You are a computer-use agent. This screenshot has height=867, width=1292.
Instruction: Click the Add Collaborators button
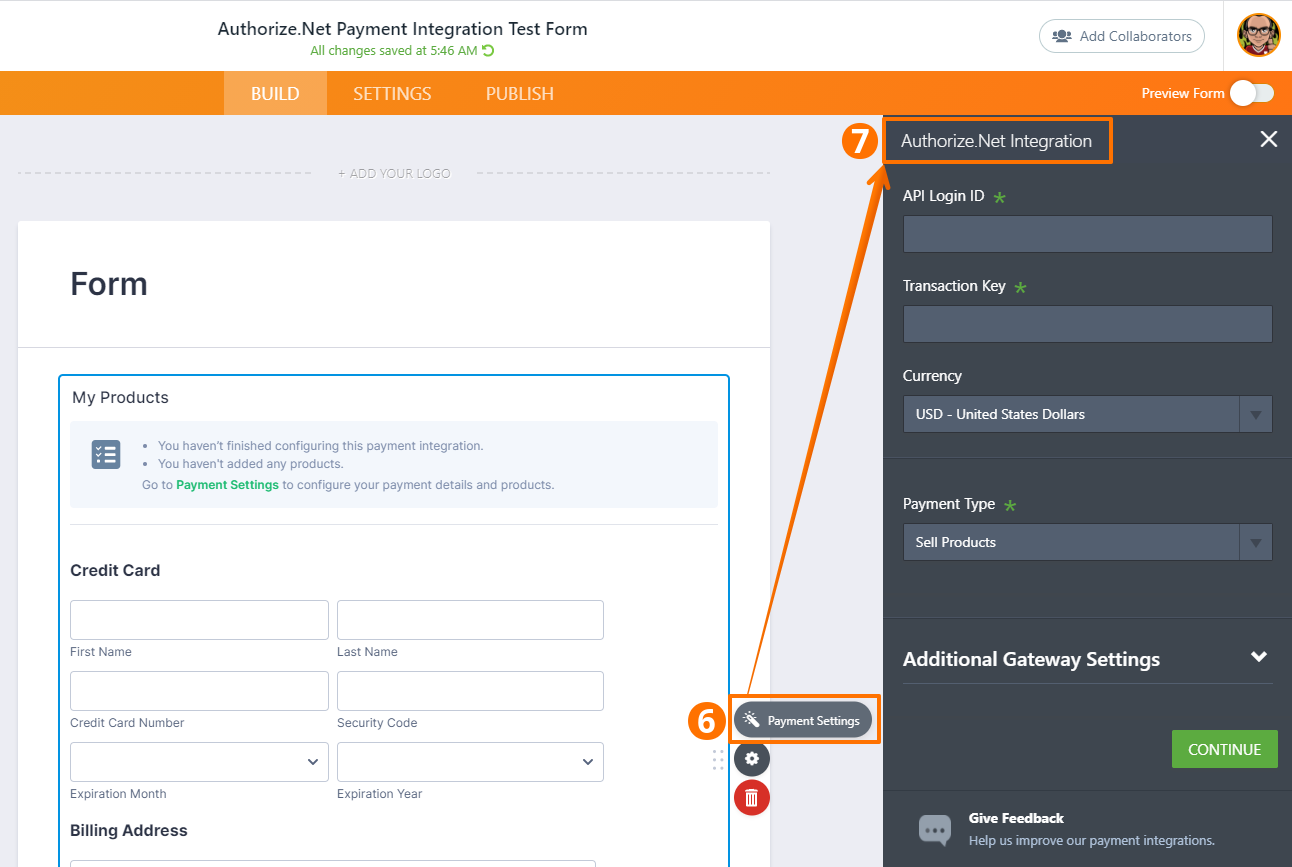(1122, 36)
